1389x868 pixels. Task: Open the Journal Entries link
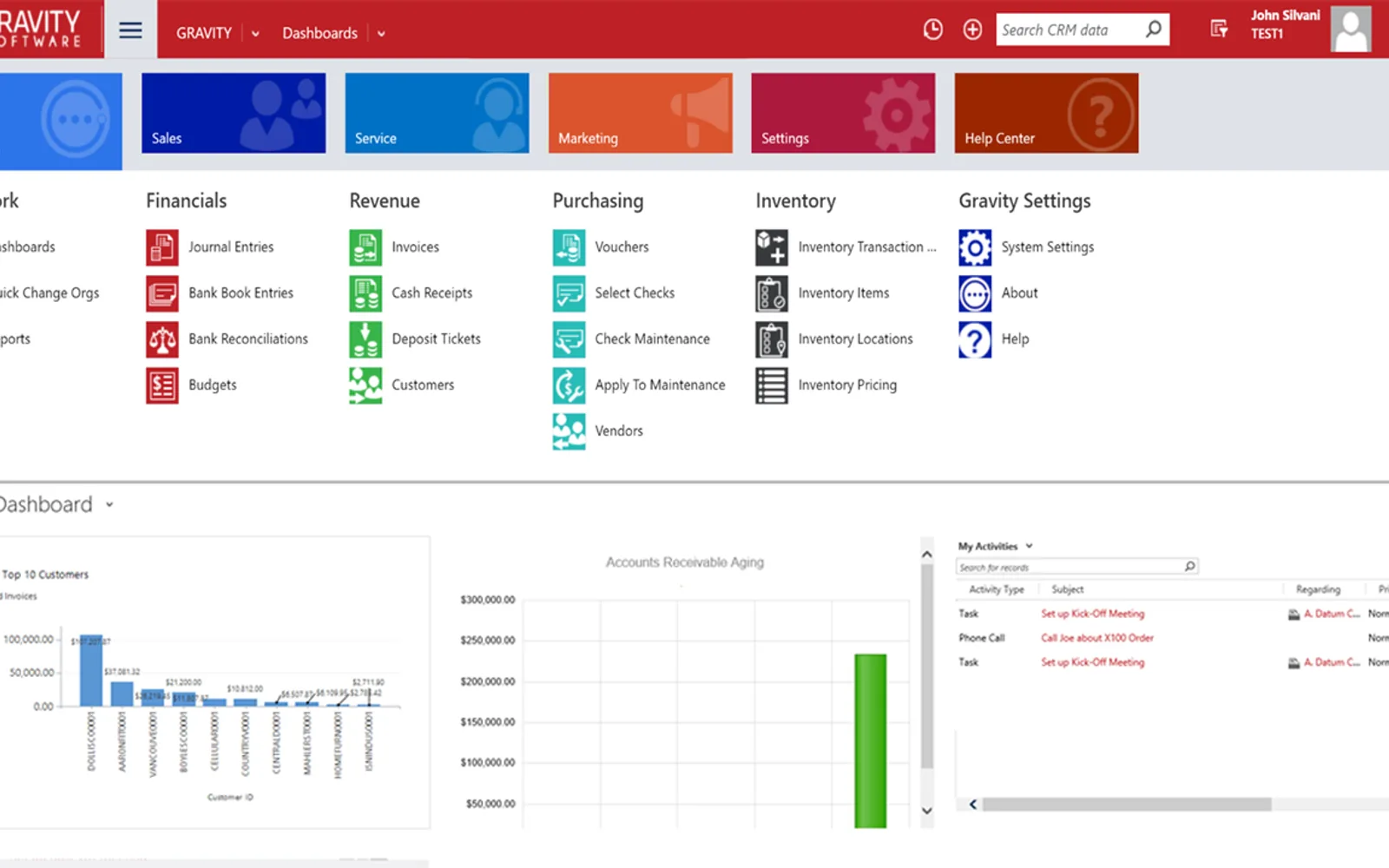coord(231,247)
